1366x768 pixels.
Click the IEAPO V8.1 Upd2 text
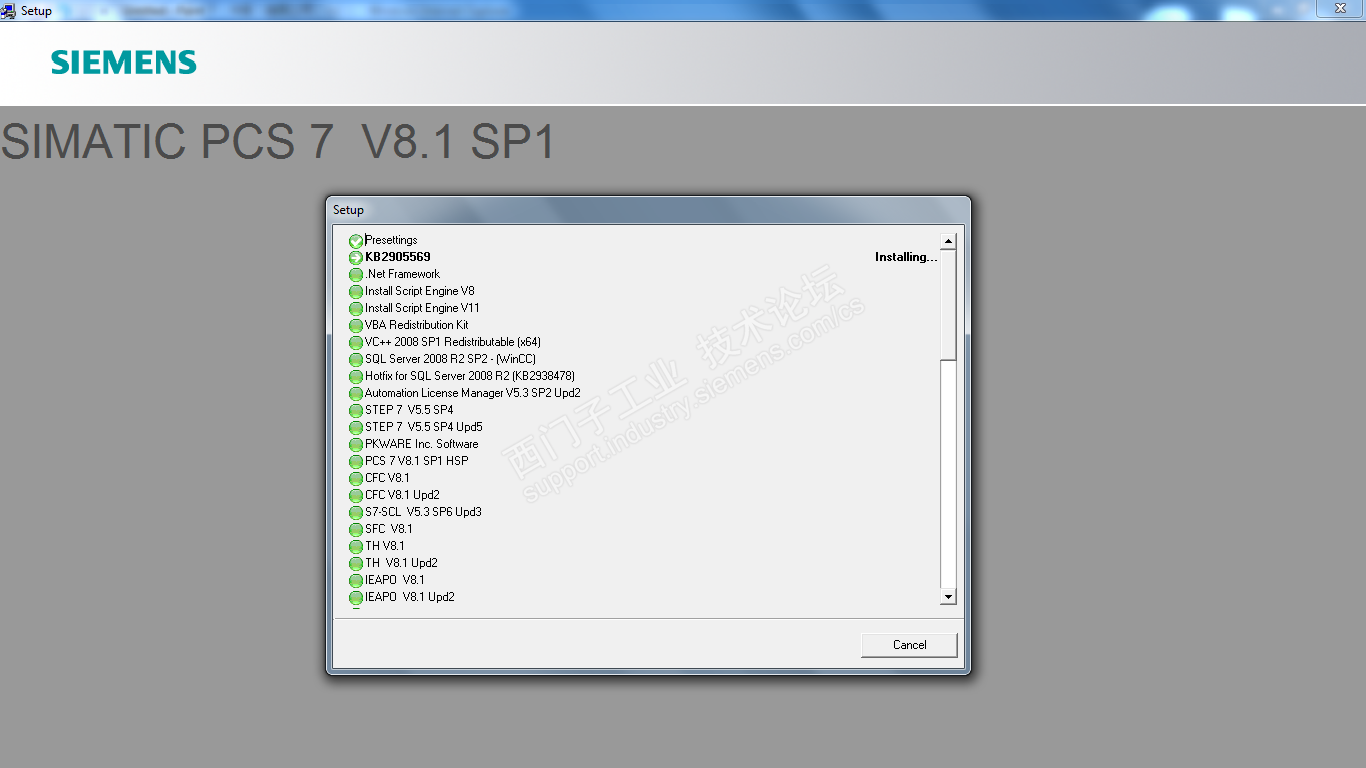tap(410, 597)
